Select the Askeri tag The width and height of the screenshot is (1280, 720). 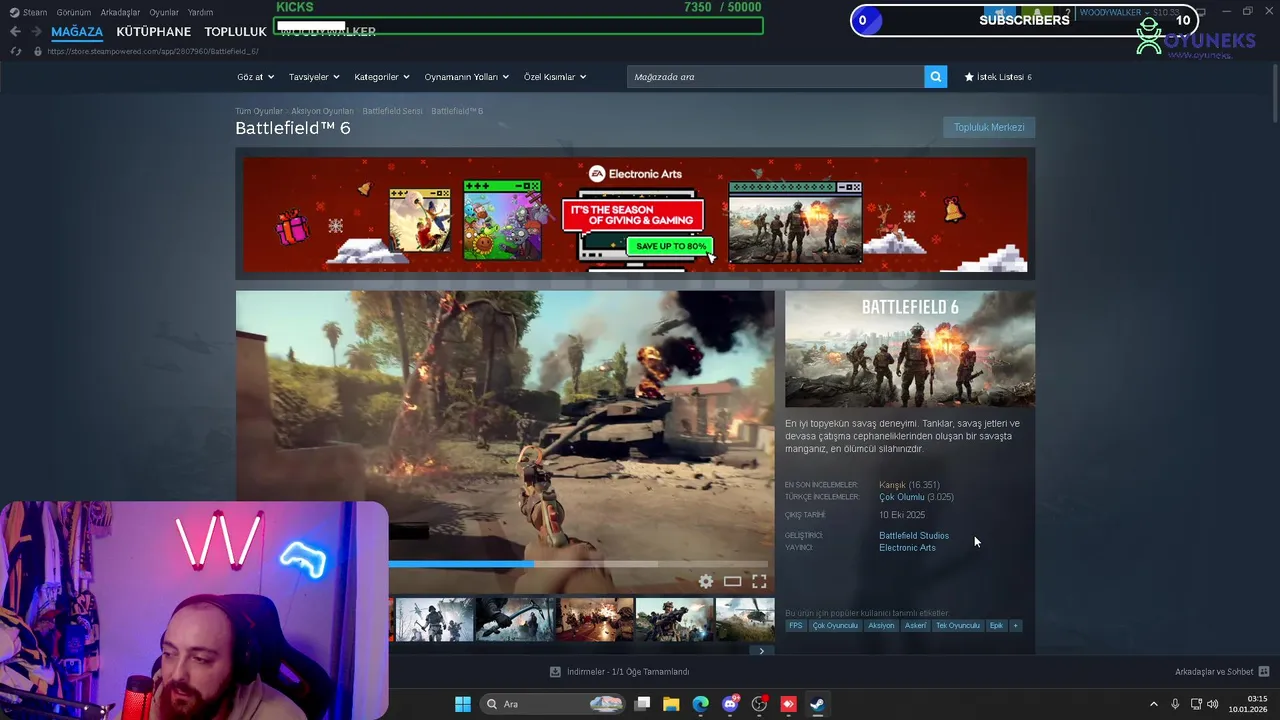[915, 626]
